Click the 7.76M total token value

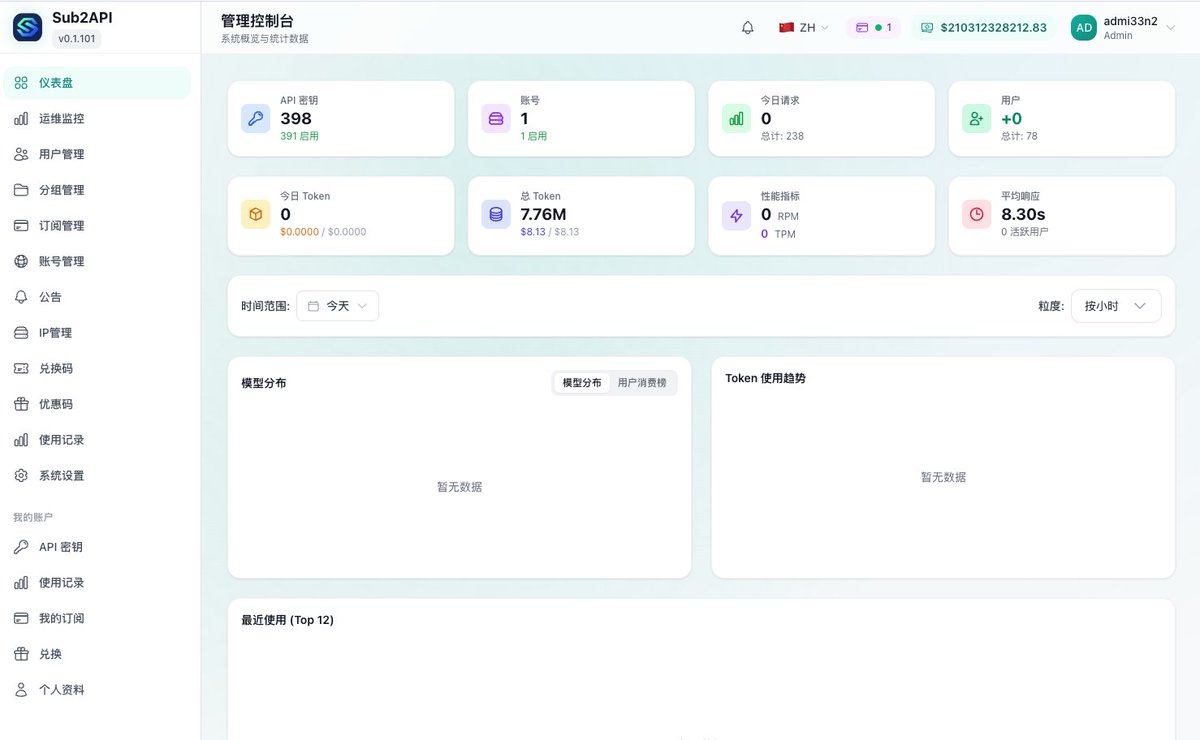[x=543, y=214]
